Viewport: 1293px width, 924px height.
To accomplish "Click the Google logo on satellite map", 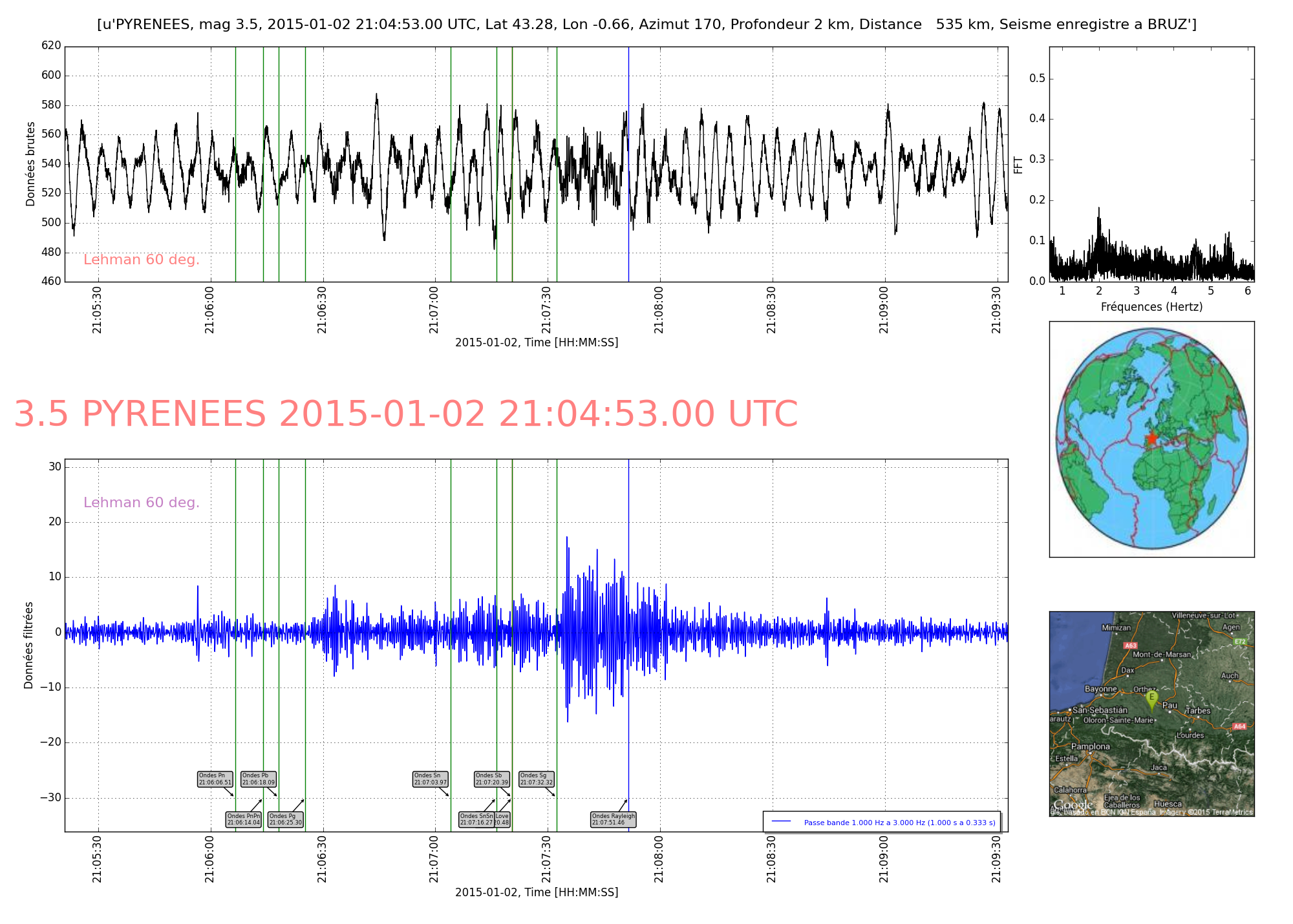I will pos(1073,805).
